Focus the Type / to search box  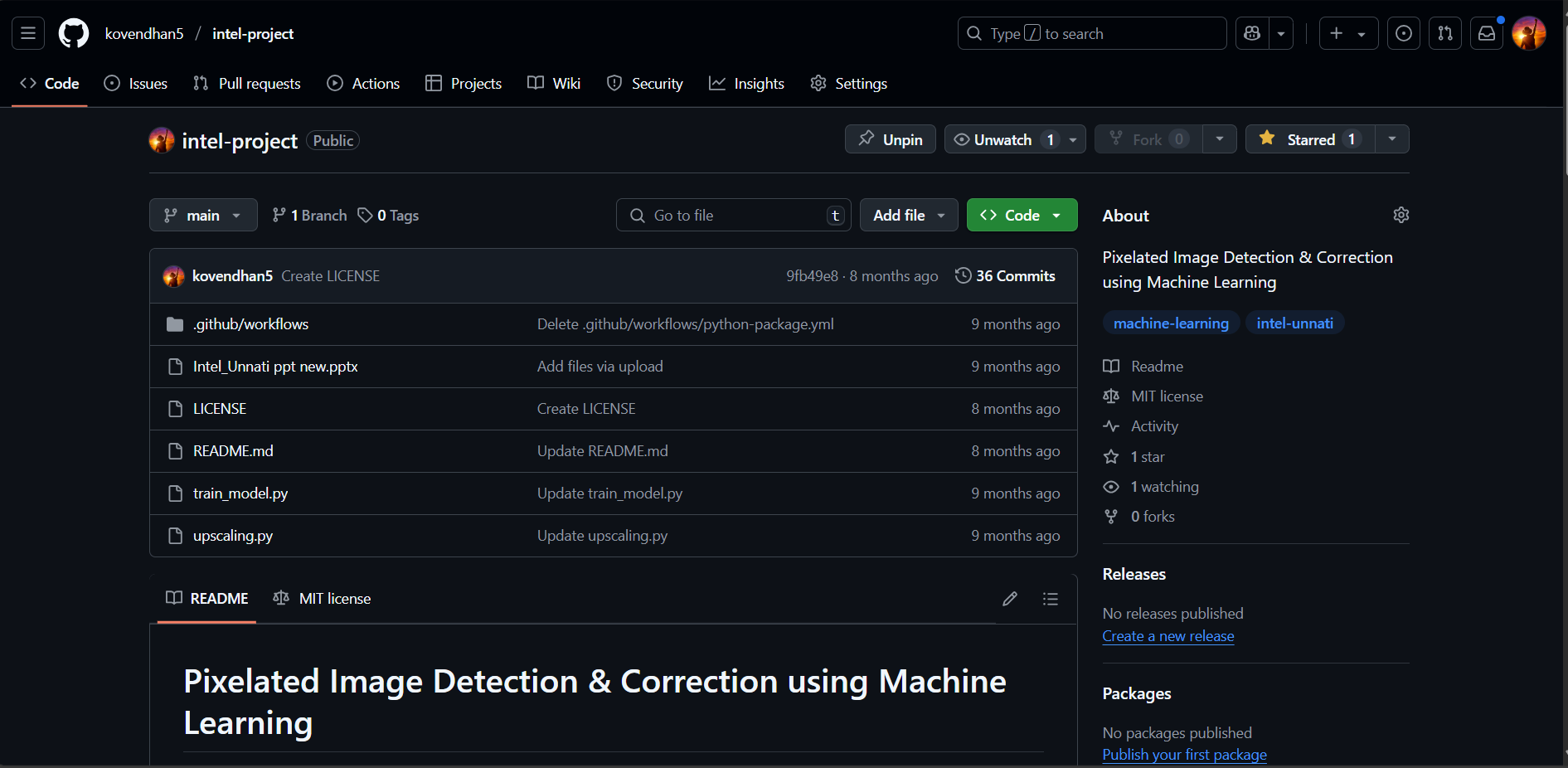pos(1092,33)
